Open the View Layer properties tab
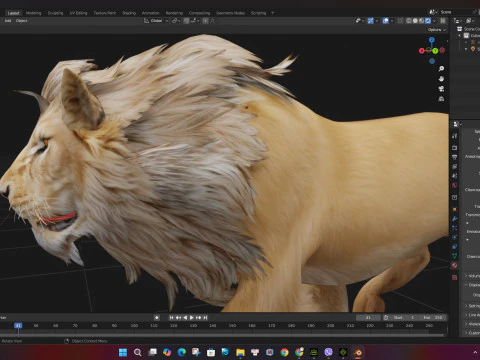The width and height of the screenshot is (480, 360). click(455, 166)
